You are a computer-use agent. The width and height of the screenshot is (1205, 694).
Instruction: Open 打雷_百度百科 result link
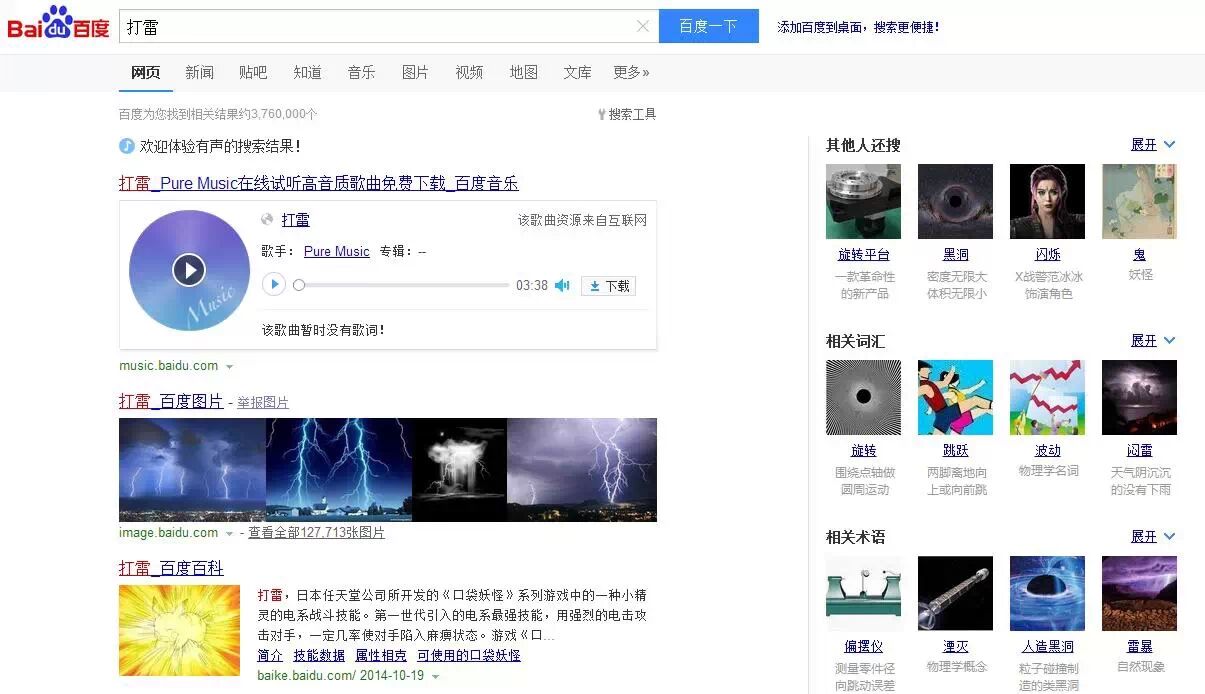click(171, 568)
